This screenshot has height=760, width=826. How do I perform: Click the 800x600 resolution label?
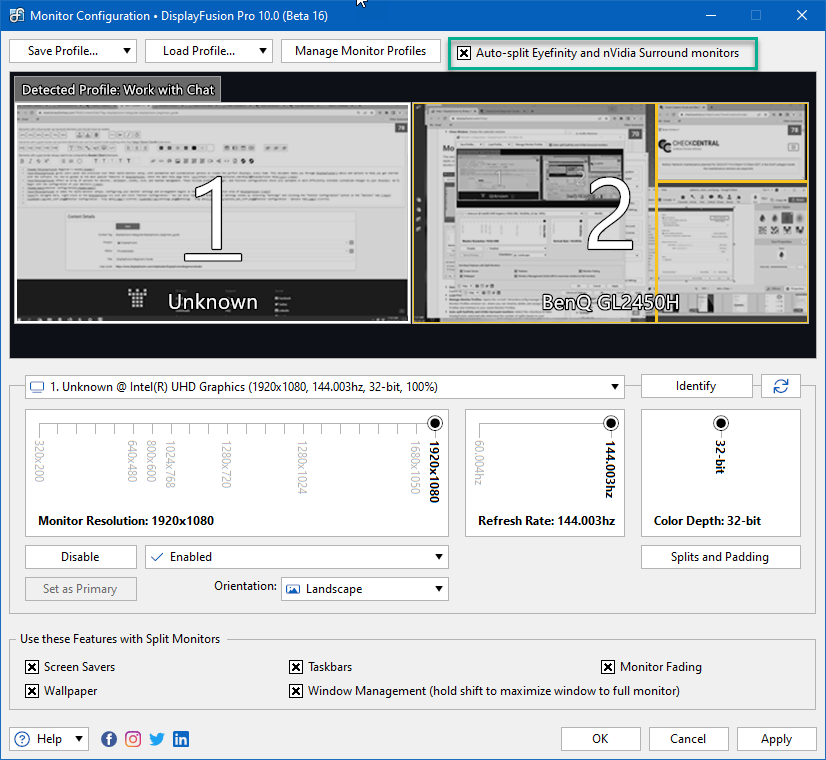(151, 461)
